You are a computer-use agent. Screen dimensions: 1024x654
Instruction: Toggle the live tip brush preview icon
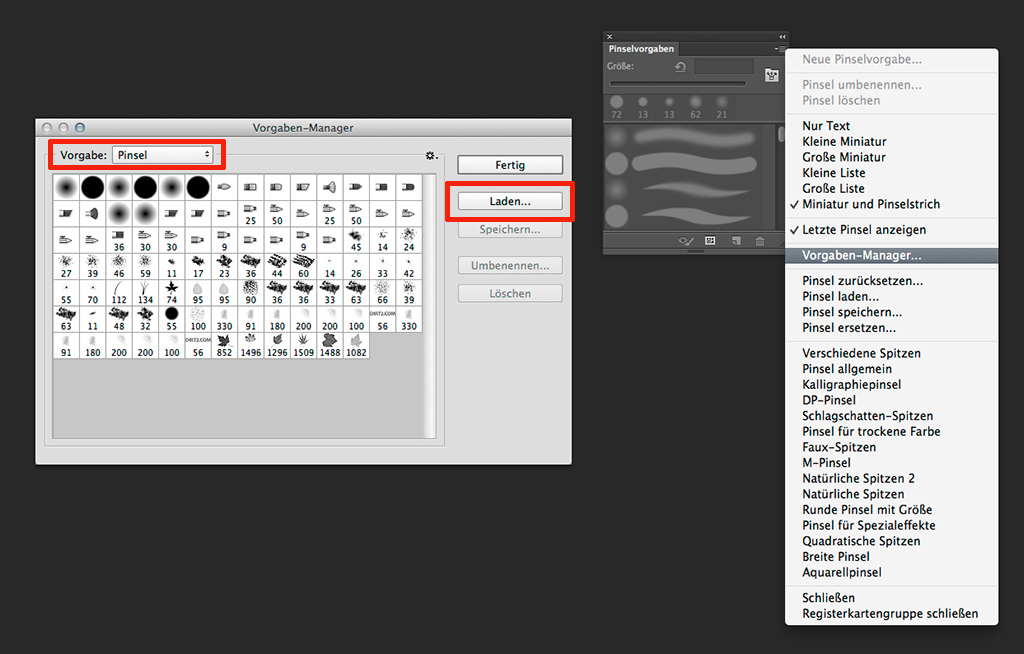(x=686, y=241)
